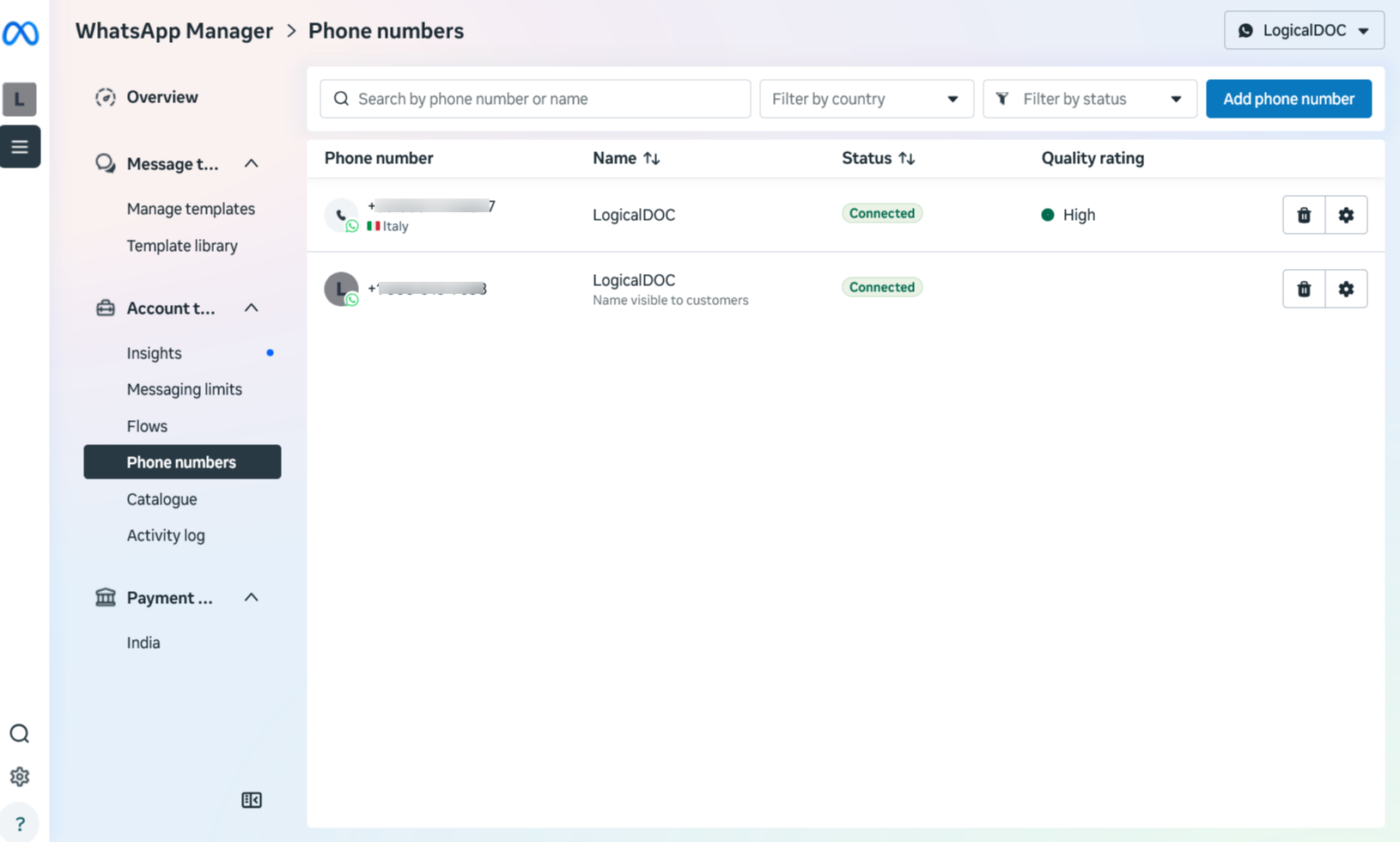
Task: Select Phone numbers in sidebar
Action: coord(182,462)
